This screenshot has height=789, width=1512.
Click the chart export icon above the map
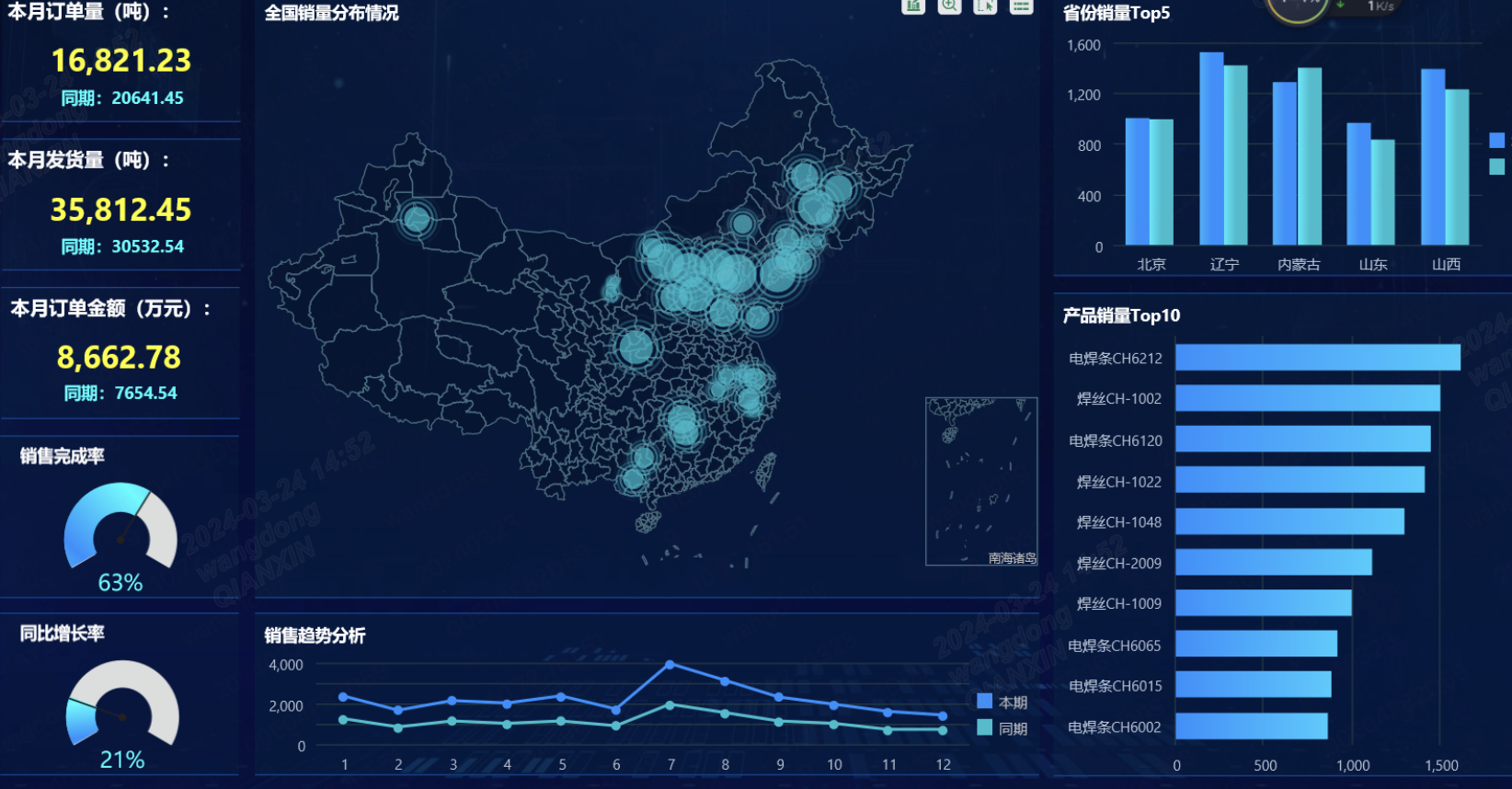[x=912, y=6]
